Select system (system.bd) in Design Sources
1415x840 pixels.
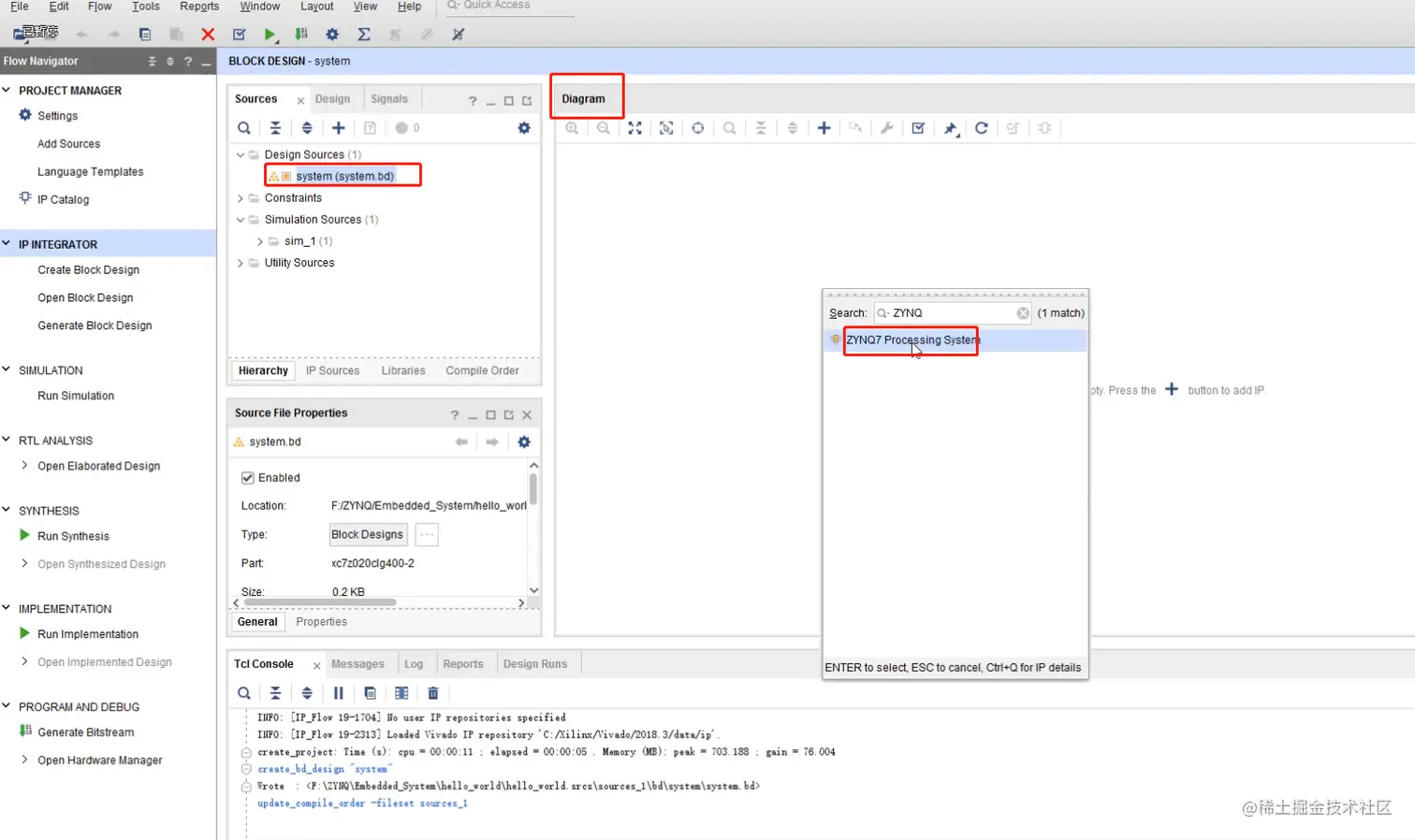pos(344,176)
